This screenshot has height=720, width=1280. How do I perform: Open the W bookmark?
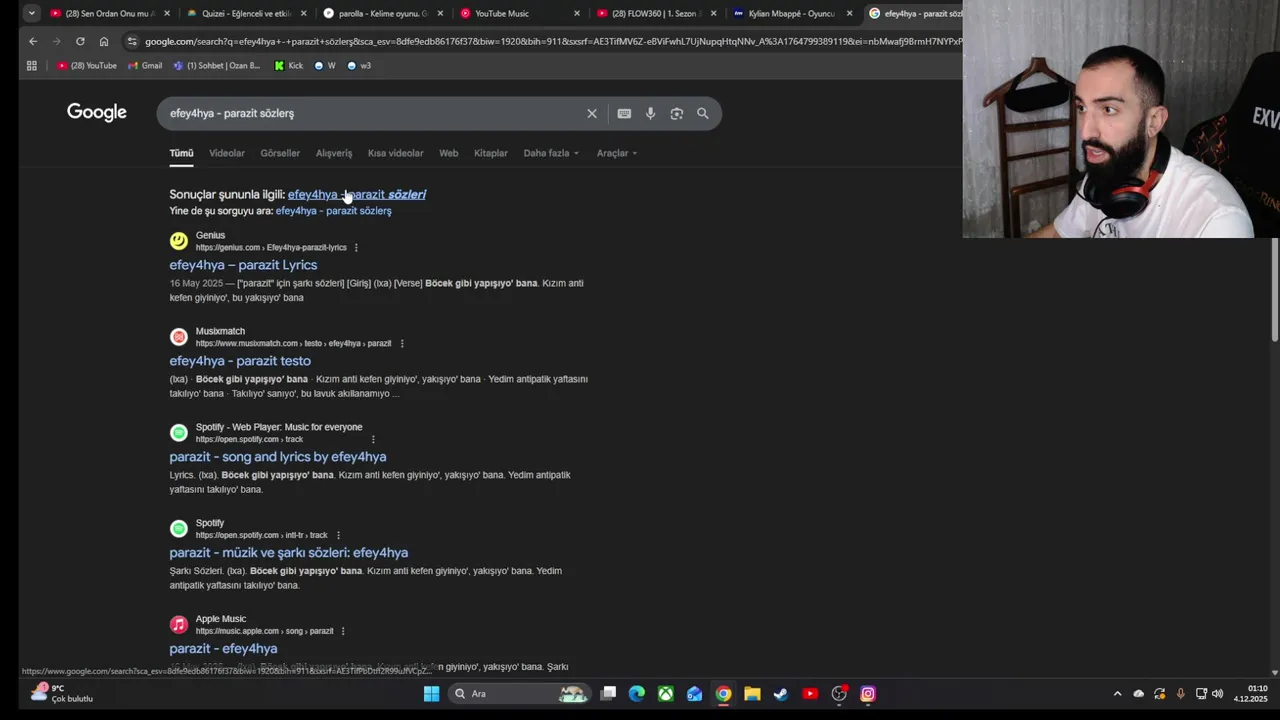point(325,65)
